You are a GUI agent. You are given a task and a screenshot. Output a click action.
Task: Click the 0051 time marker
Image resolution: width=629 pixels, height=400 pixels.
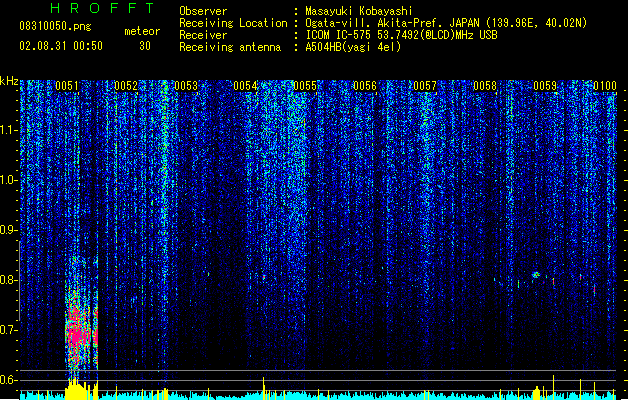coord(67,86)
